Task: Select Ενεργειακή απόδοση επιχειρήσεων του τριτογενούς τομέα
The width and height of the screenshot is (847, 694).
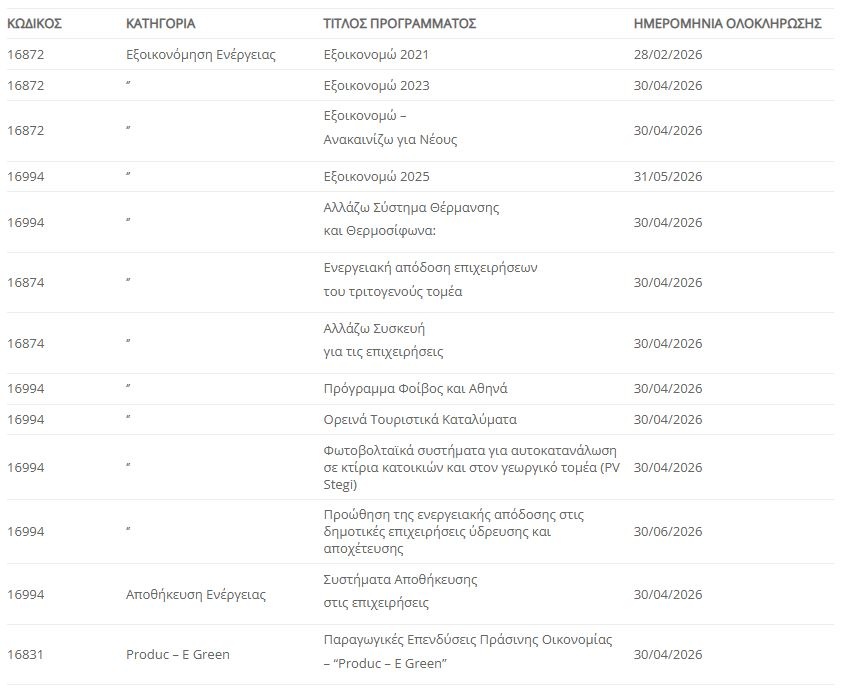Action: pos(431,280)
